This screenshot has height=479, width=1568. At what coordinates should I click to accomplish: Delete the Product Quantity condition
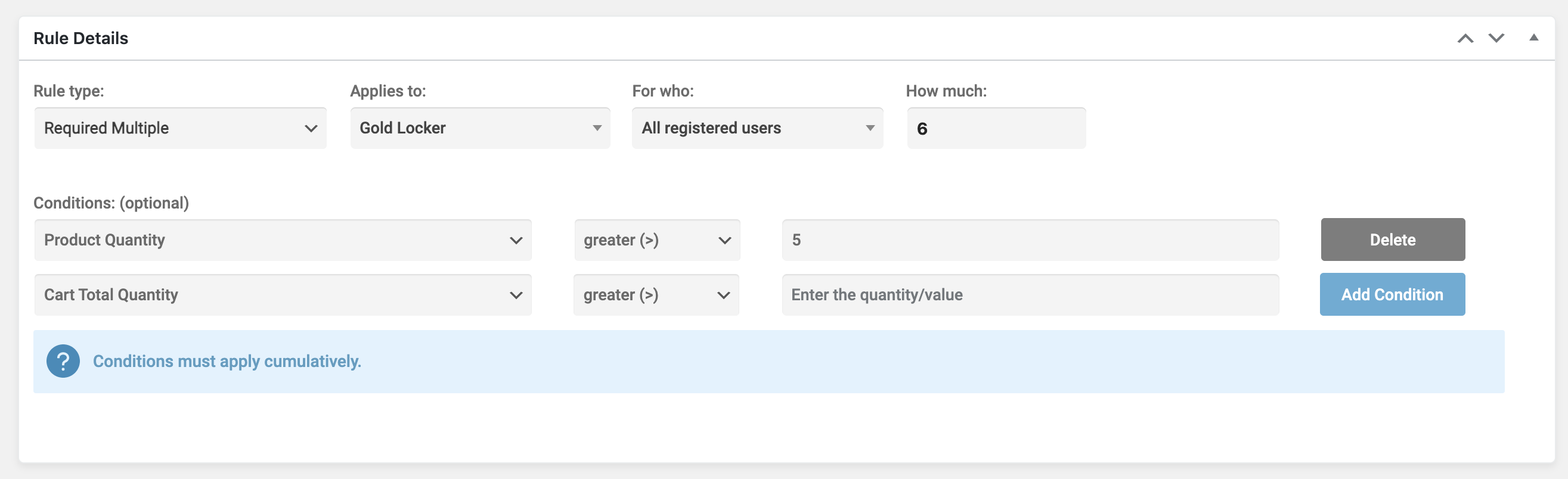[1393, 240]
